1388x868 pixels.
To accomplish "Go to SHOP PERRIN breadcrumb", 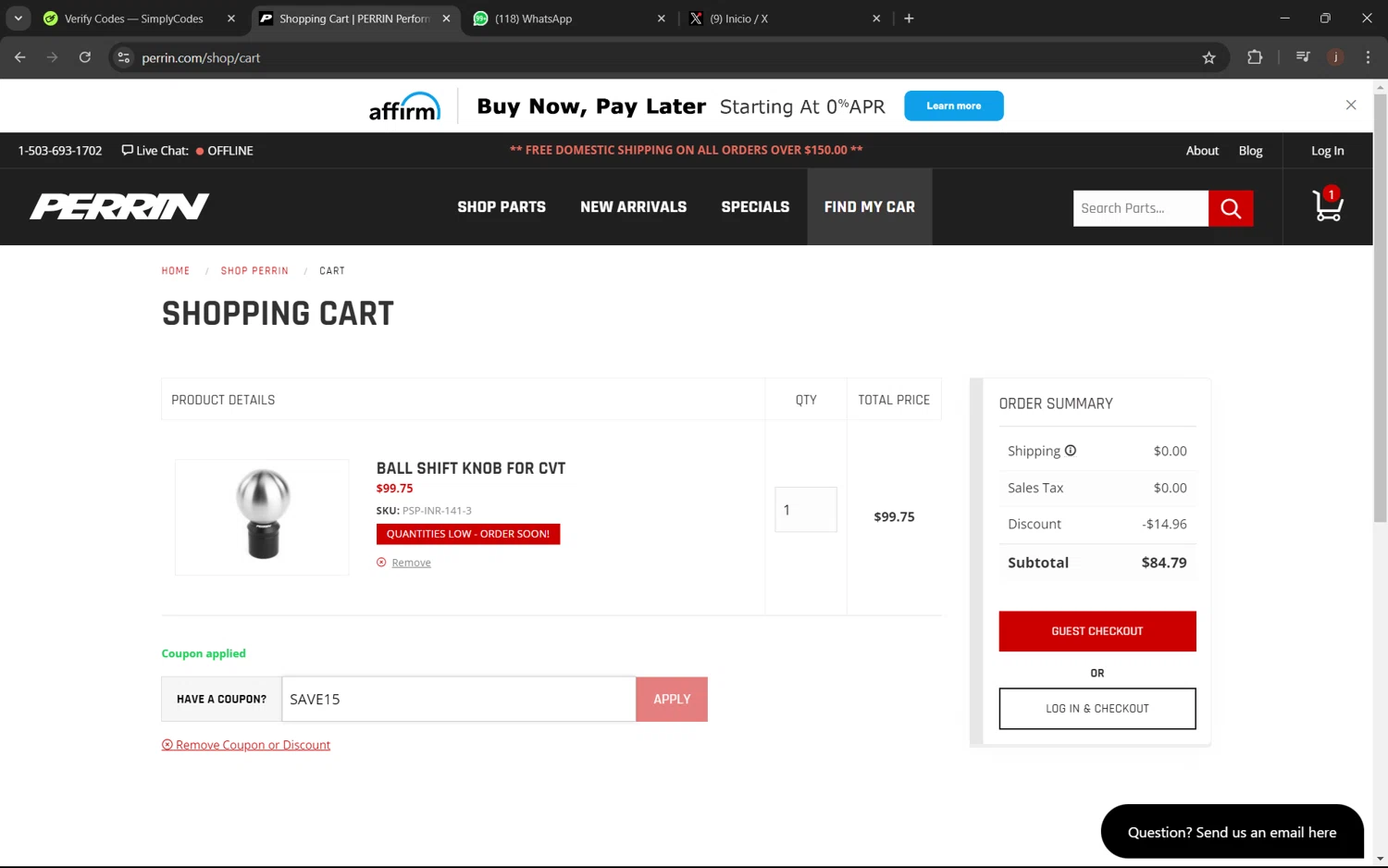I will [254, 271].
